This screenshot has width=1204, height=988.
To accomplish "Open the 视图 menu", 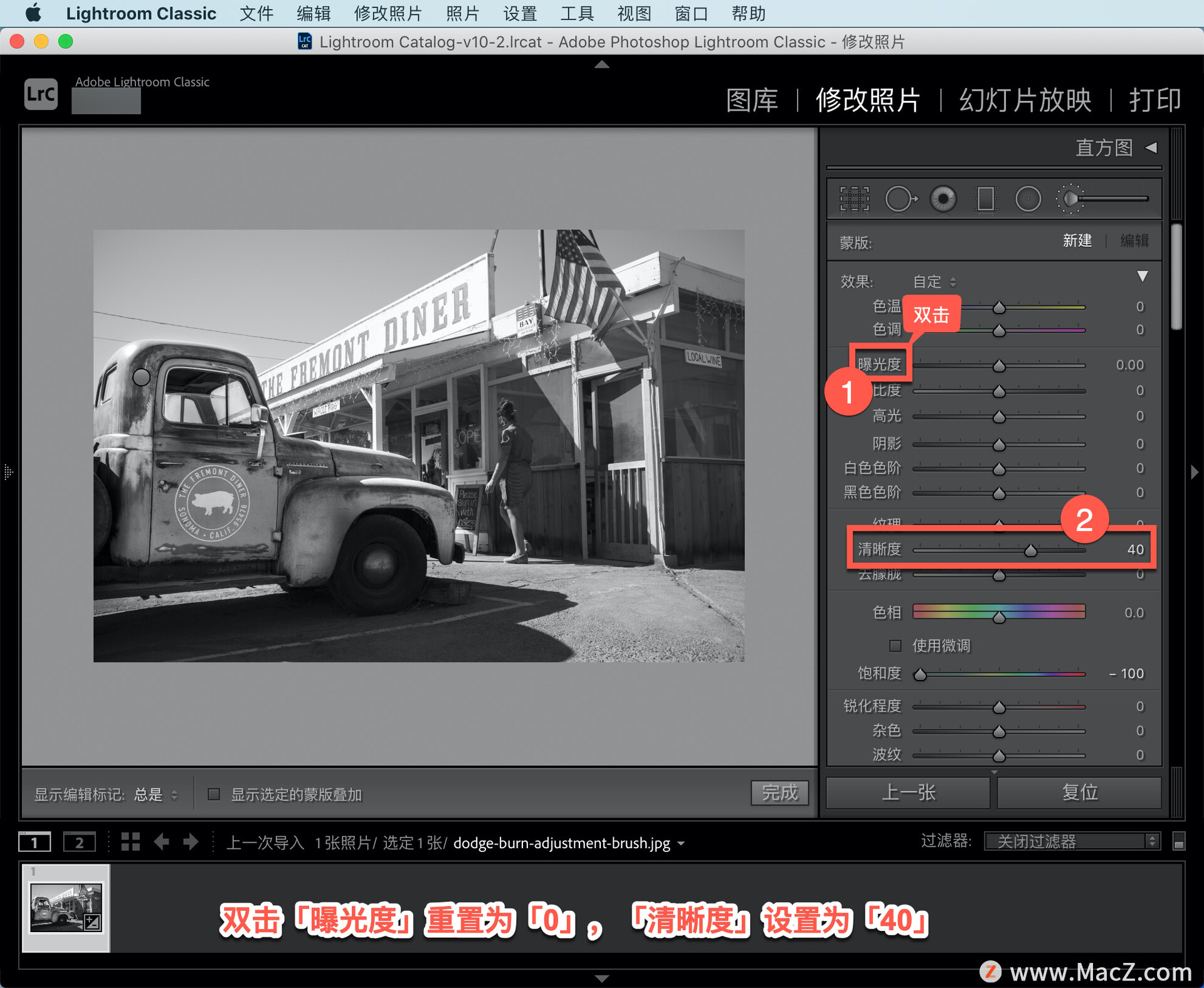I will pos(634,13).
